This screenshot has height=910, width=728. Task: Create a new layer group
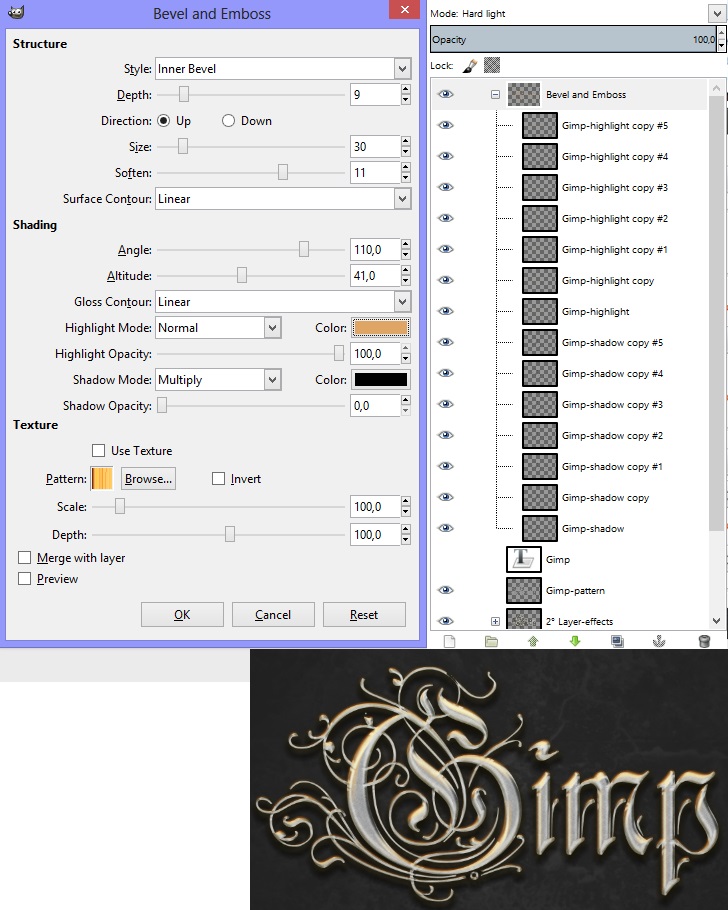pyautogui.click(x=491, y=641)
